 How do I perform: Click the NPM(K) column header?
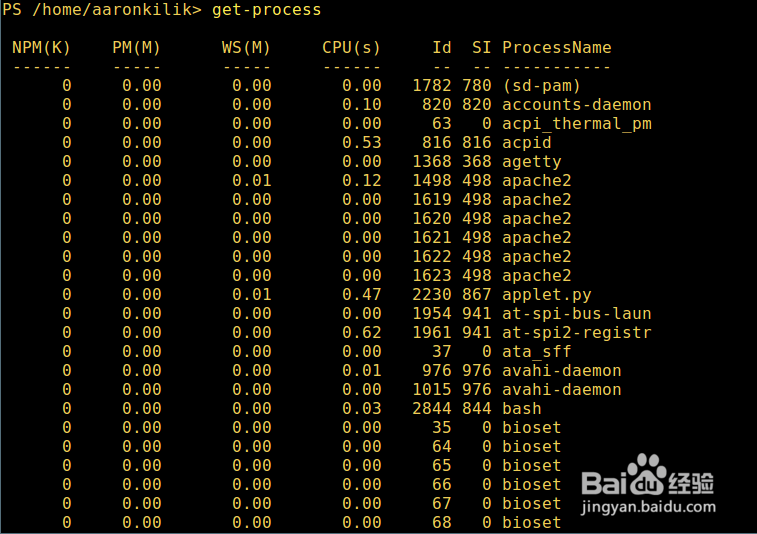tap(41, 48)
